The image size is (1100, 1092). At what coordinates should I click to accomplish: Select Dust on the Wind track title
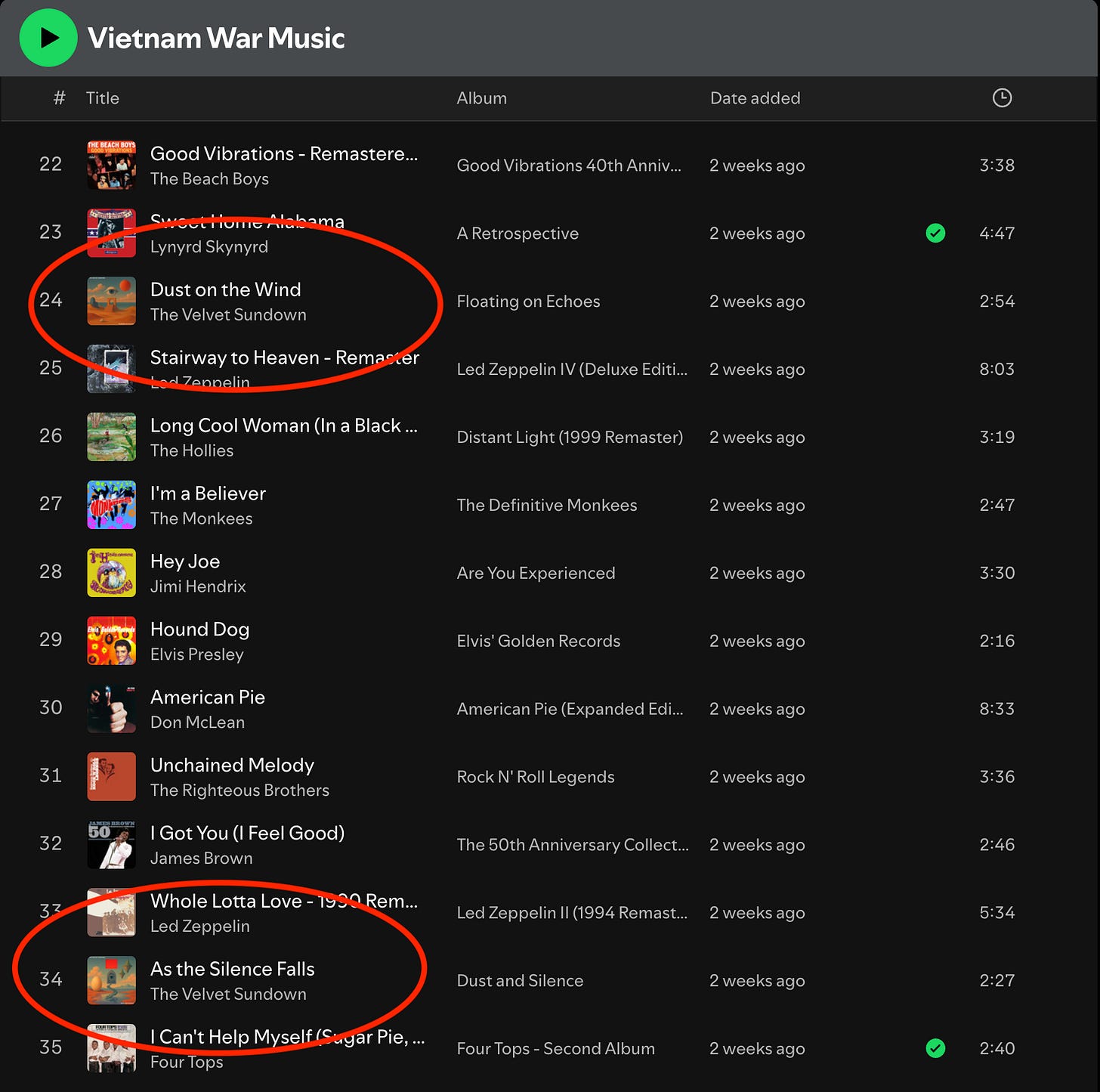tap(226, 289)
